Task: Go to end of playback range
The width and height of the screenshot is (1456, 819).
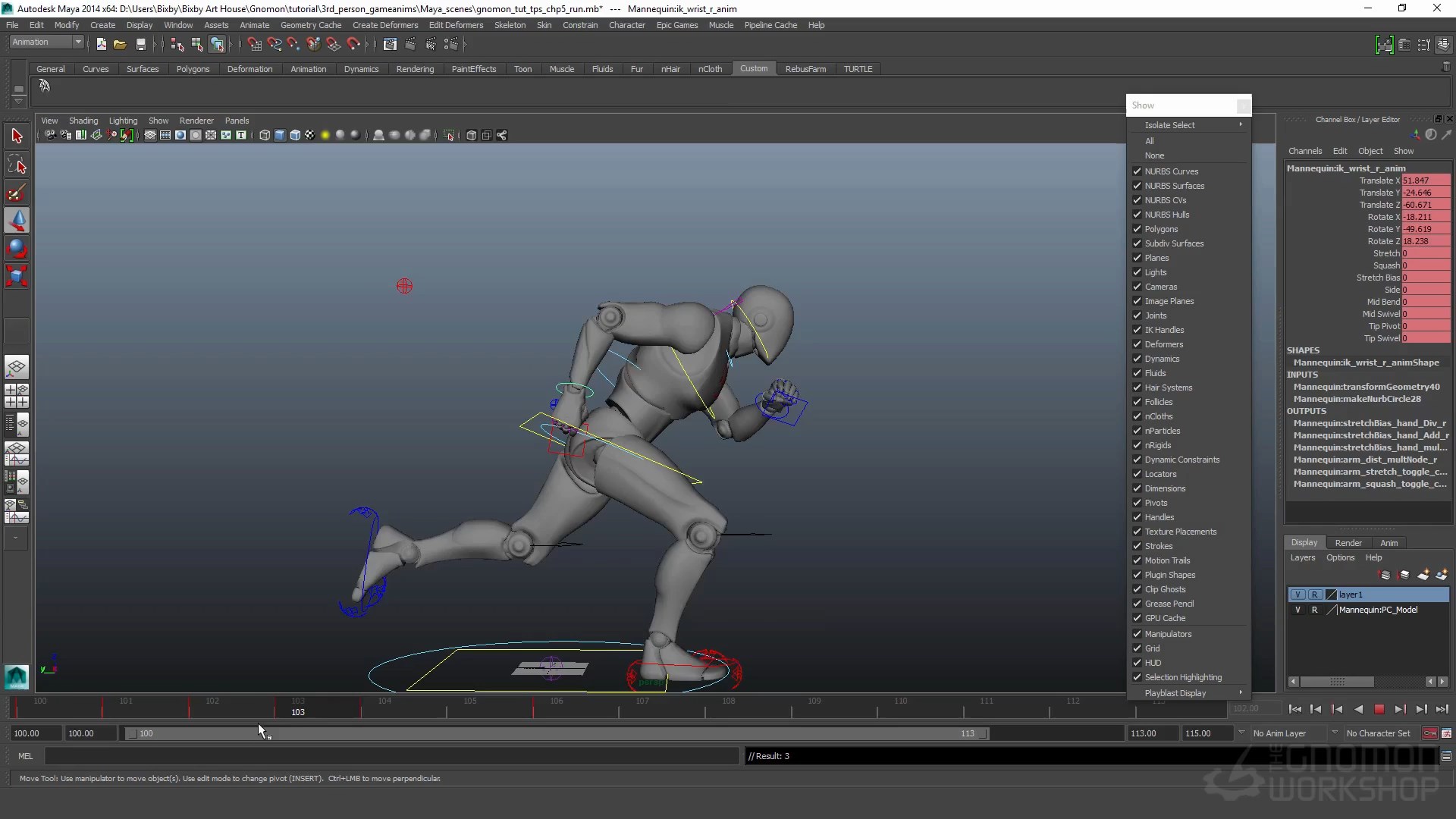Action: (1442, 709)
